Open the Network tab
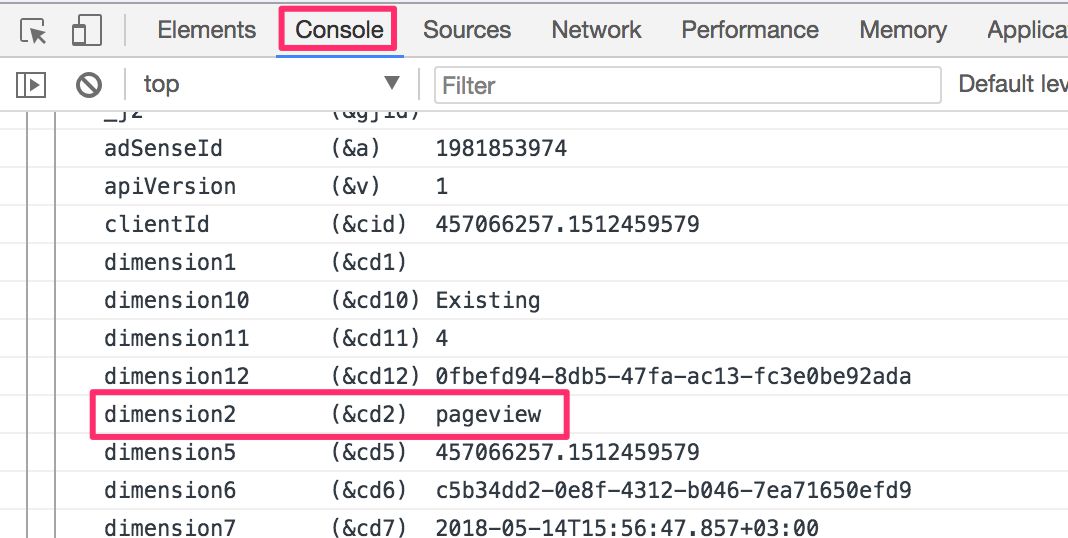The image size is (1068, 538). tap(596, 30)
